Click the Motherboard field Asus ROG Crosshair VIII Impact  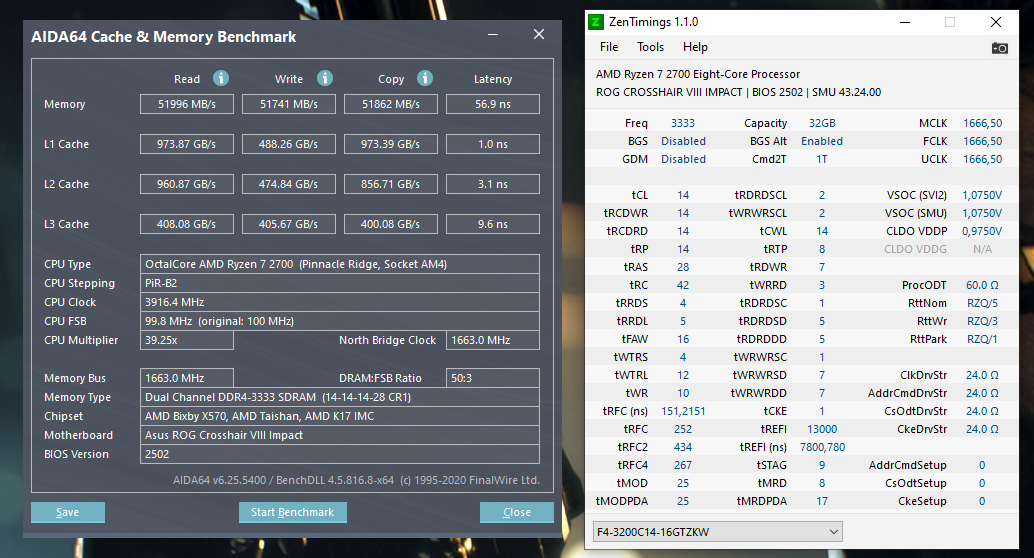340,435
